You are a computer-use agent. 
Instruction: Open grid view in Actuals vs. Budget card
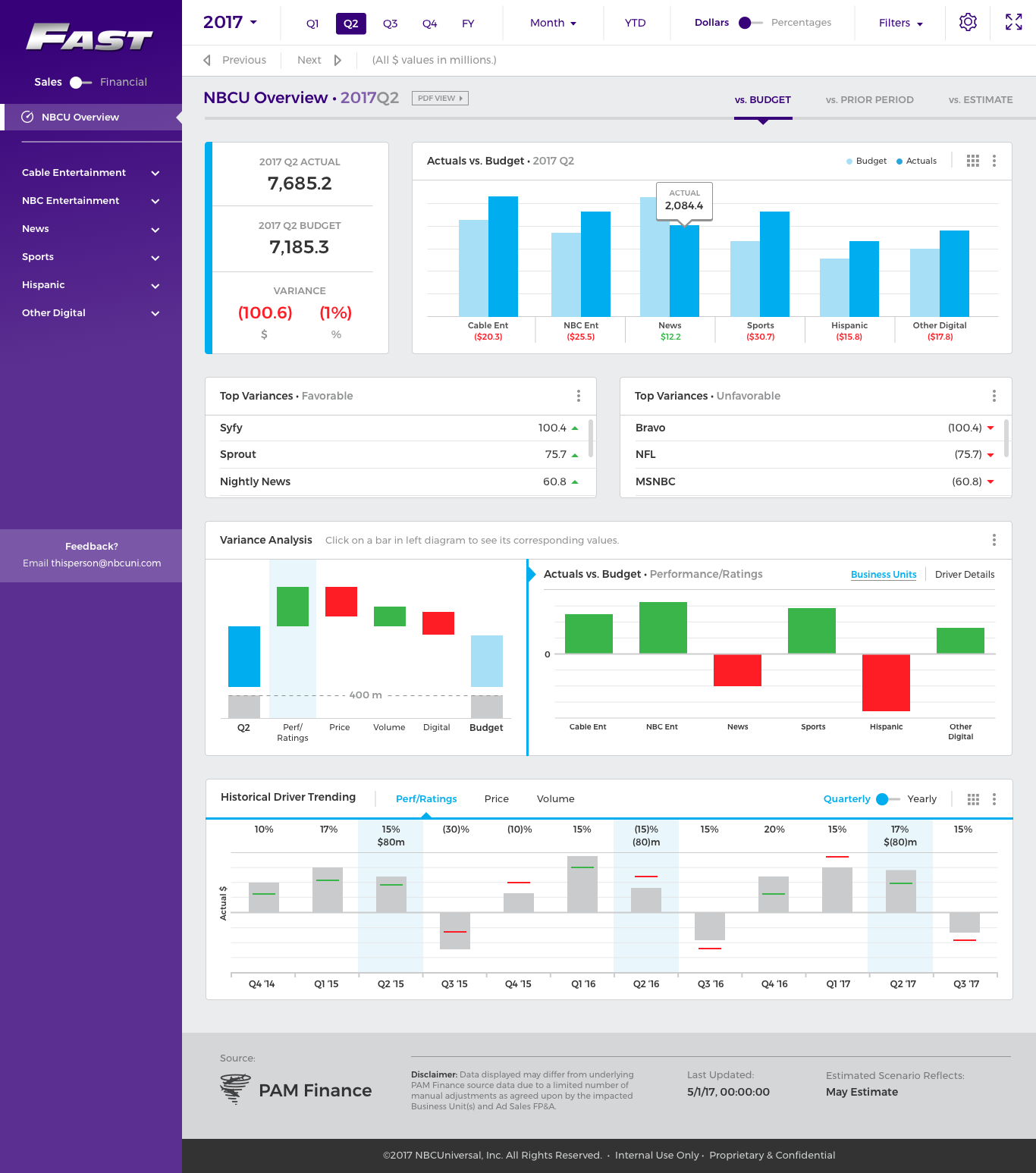tap(973, 161)
